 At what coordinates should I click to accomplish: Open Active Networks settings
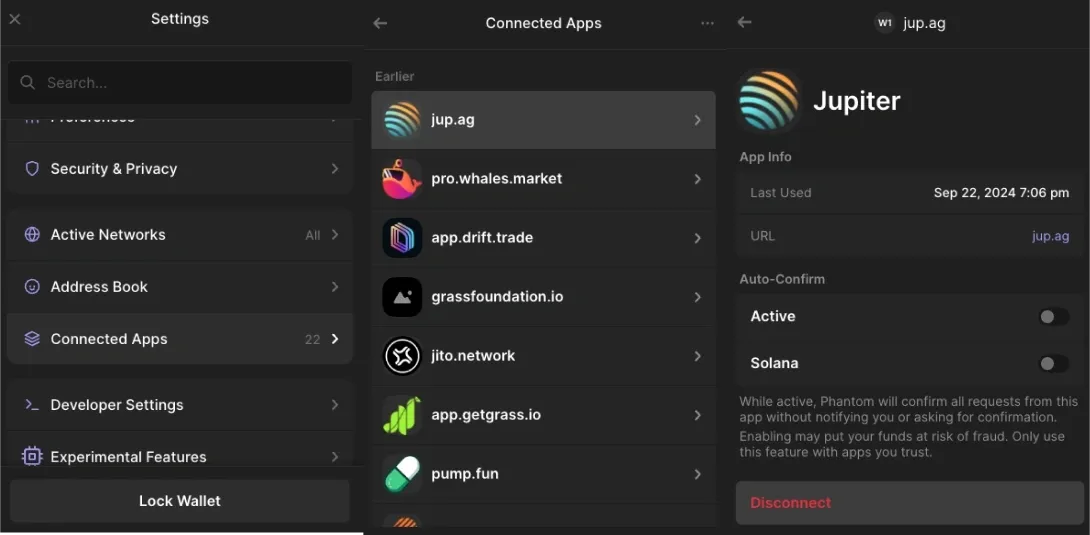[179, 235]
